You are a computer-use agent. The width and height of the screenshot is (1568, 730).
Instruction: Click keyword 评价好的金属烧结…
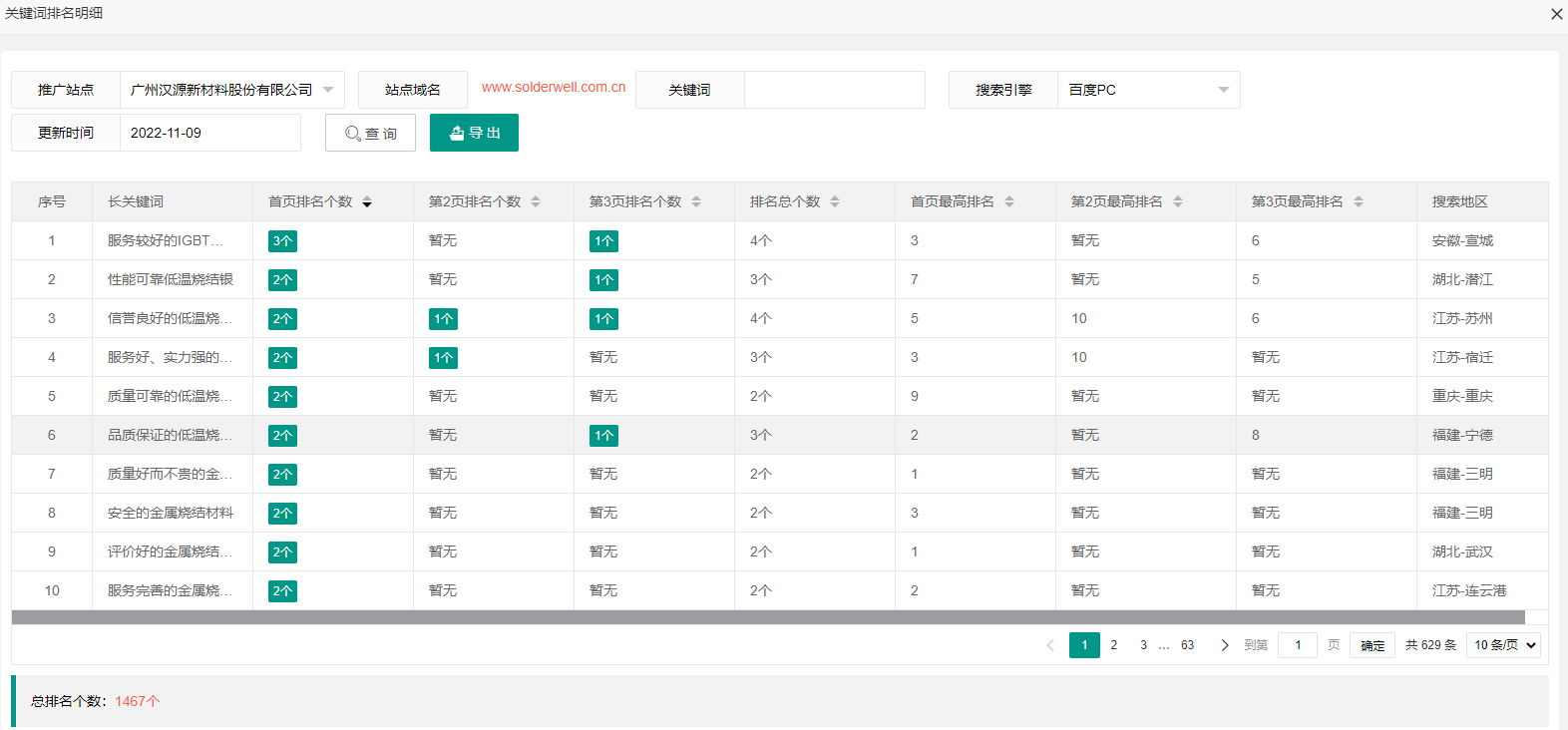coord(170,551)
